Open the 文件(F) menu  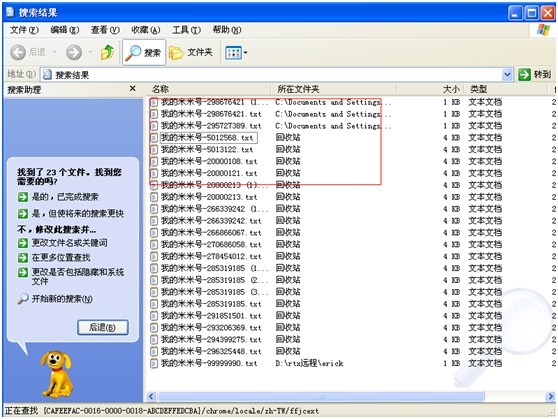point(24,30)
